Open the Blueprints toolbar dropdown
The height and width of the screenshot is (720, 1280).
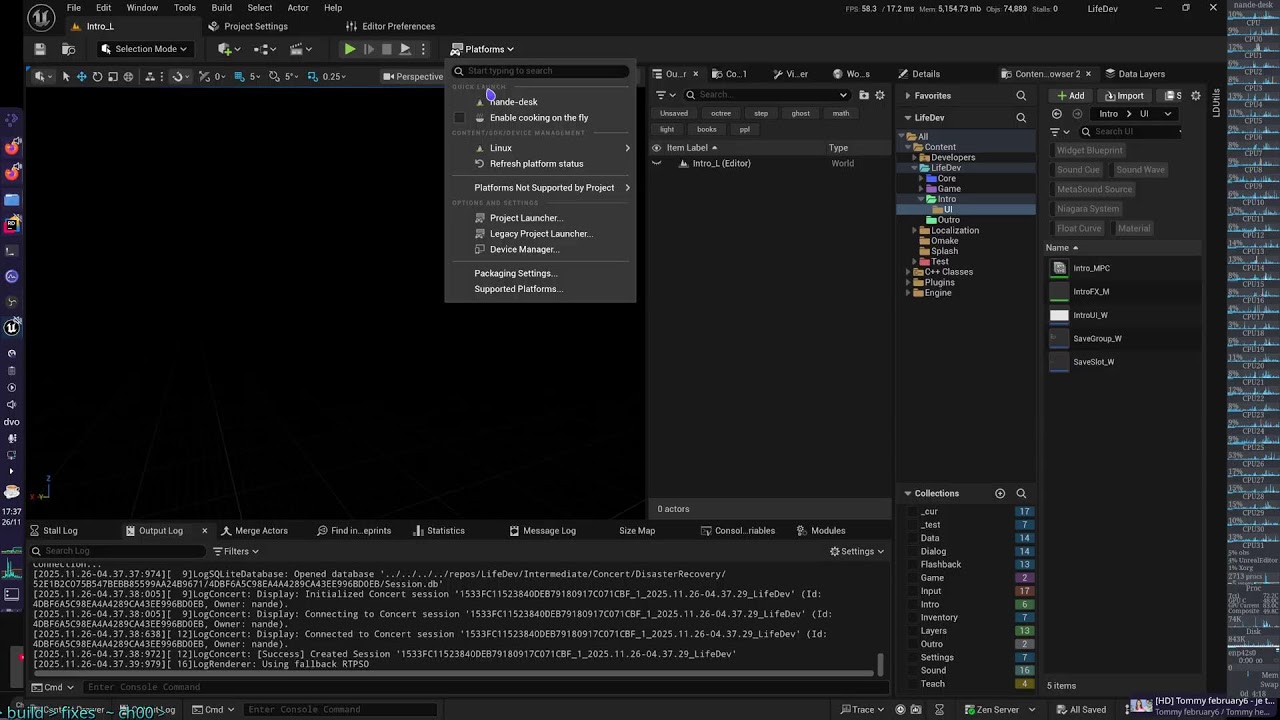(264, 49)
